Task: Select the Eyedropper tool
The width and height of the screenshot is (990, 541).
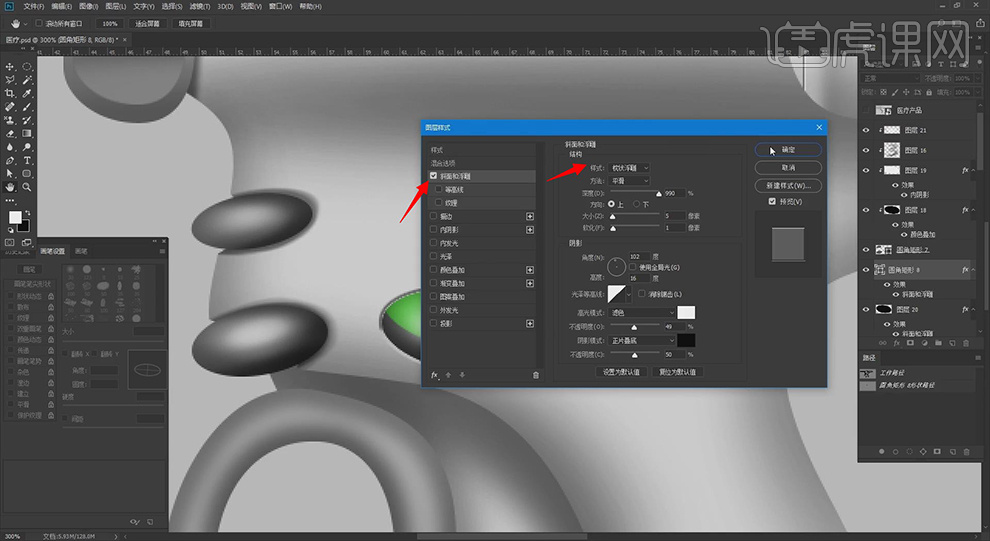Action: pyautogui.click(x=27, y=93)
